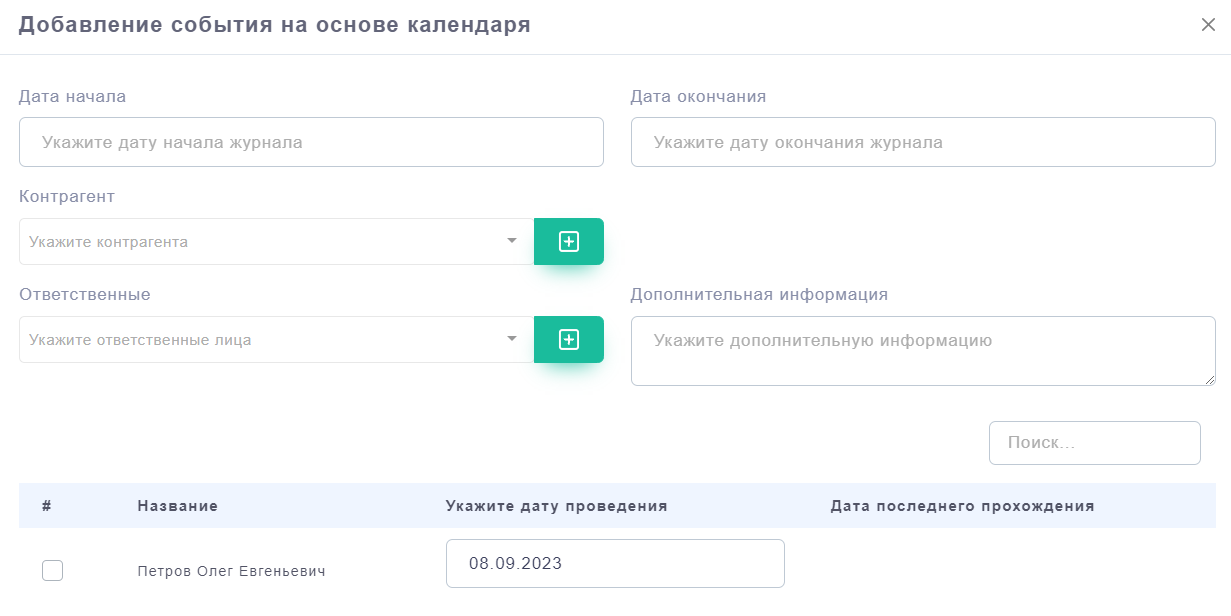Select the Петров Олег Евгеньевич row name
The image size is (1231, 616).
coord(231,571)
